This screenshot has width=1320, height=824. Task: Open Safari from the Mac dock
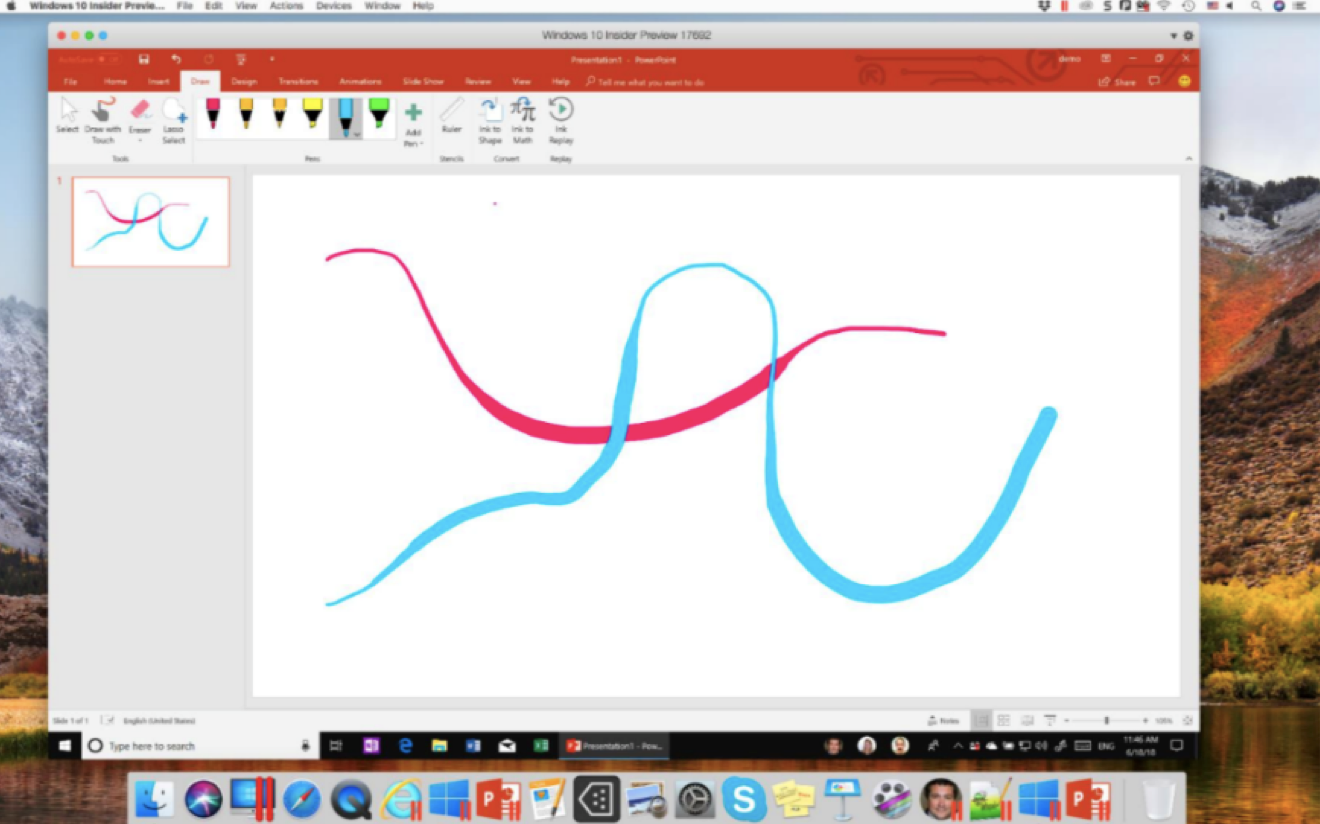(x=301, y=798)
